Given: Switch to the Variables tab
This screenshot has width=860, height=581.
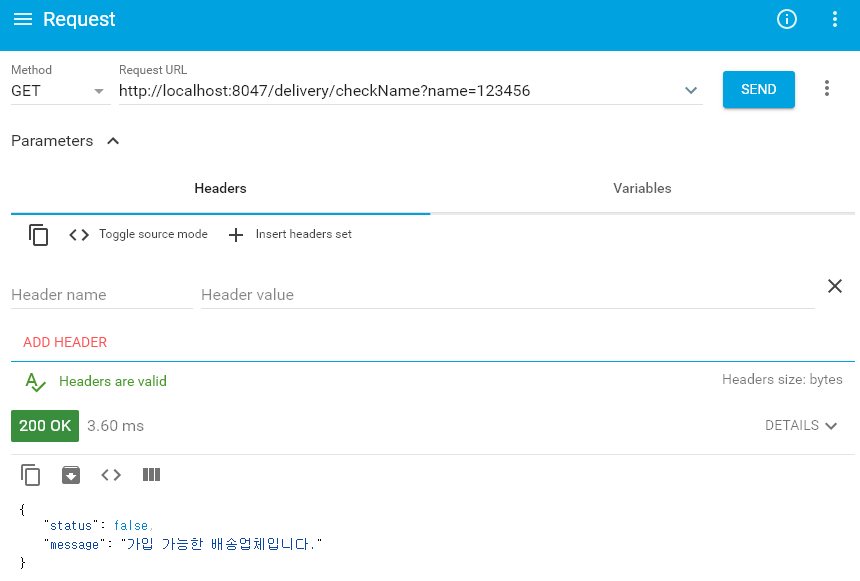Looking at the screenshot, I should 642,188.
